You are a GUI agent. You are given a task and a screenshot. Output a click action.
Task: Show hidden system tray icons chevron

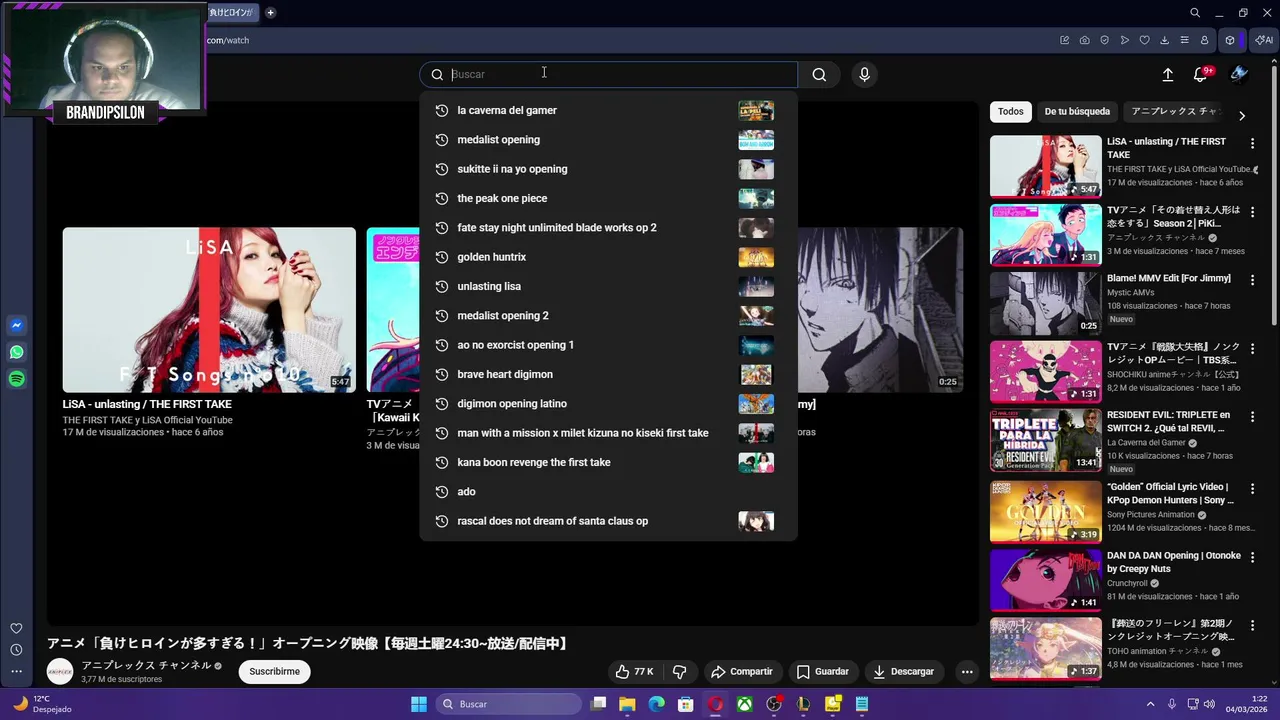click(x=1150, y=704)
